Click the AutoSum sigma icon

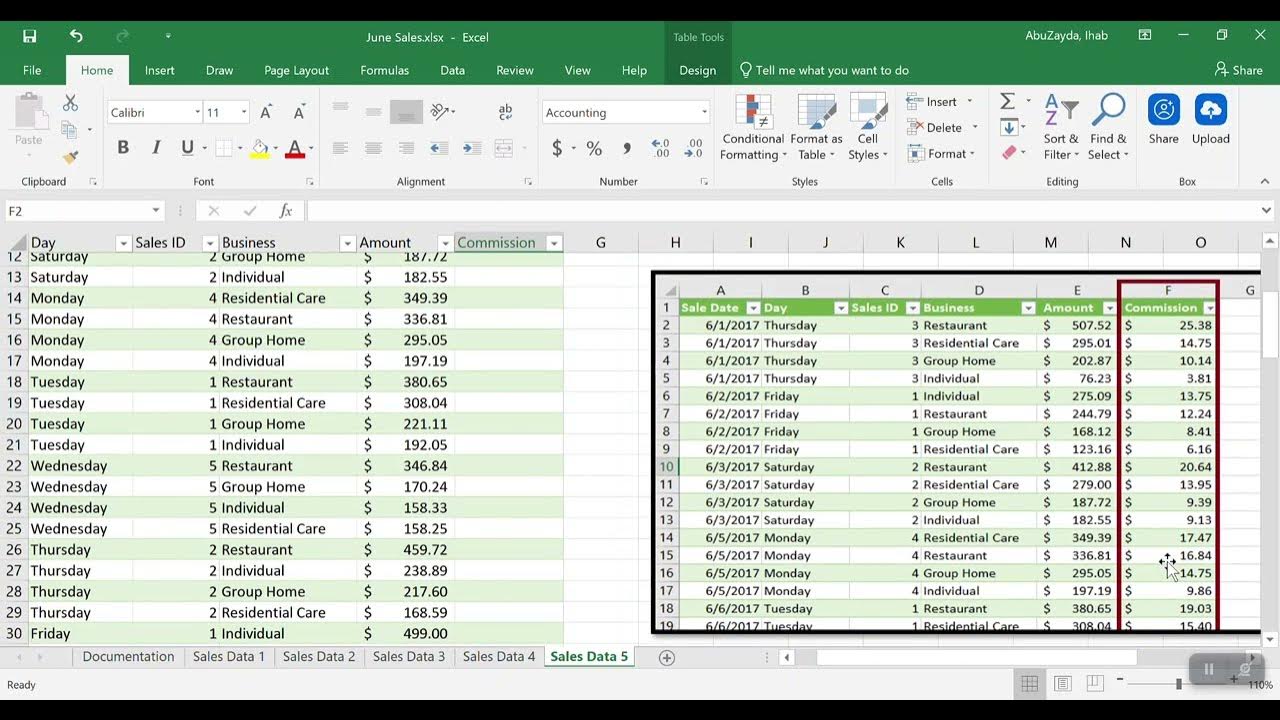click(1008, 101)
